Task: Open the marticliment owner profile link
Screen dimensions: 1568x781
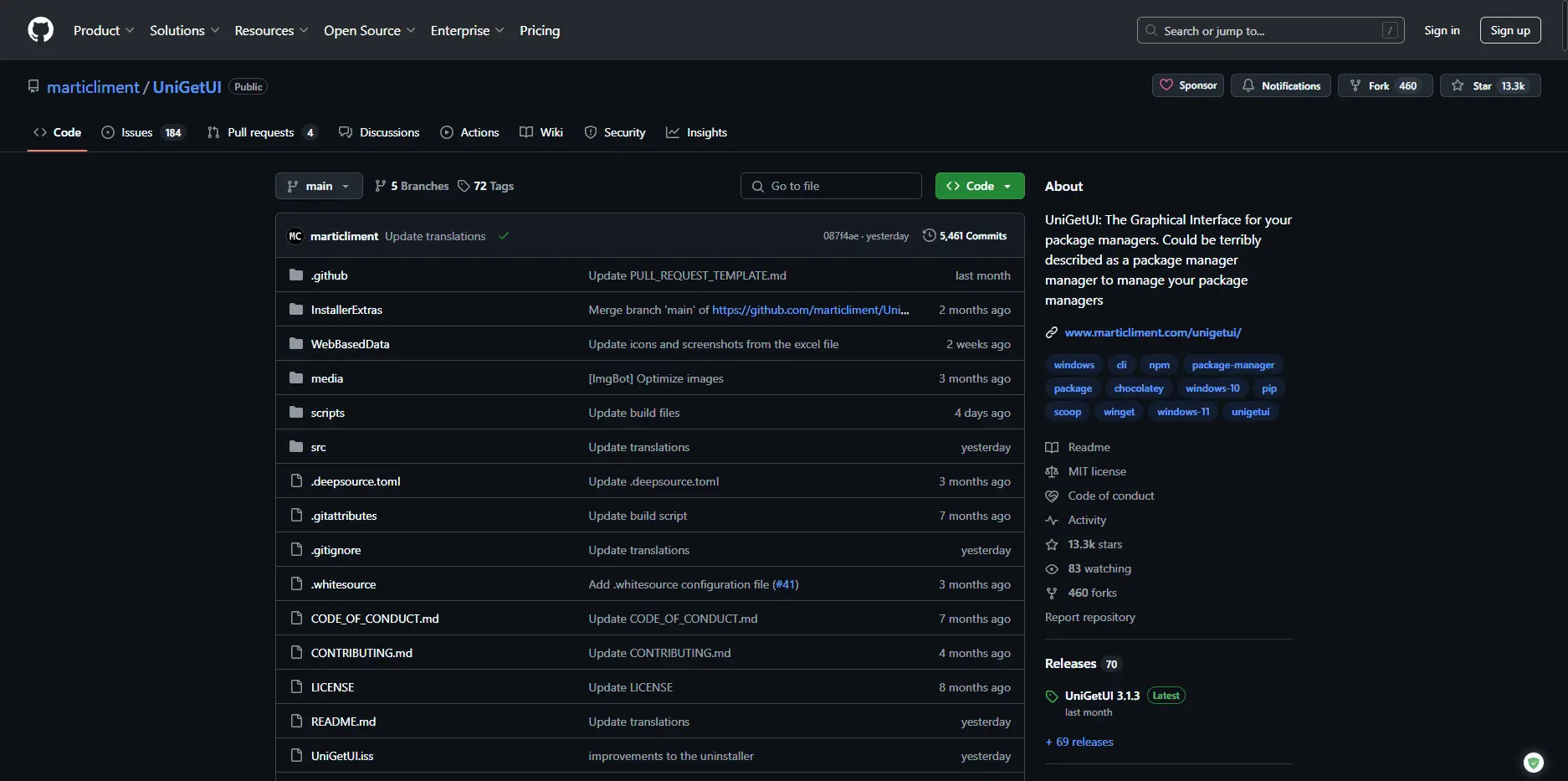Action: pos(93,87)
